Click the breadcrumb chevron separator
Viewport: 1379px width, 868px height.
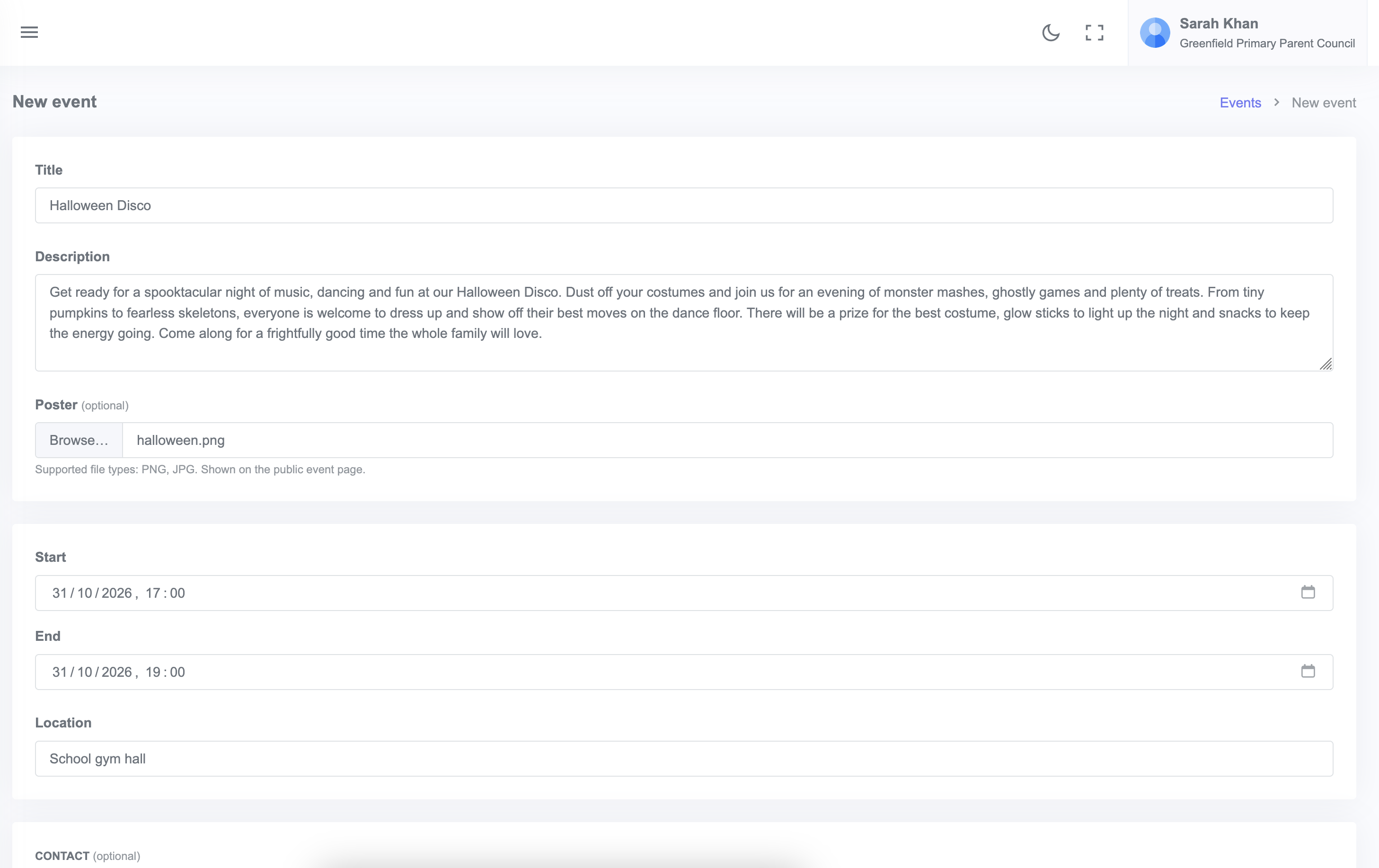point(1276,102)
